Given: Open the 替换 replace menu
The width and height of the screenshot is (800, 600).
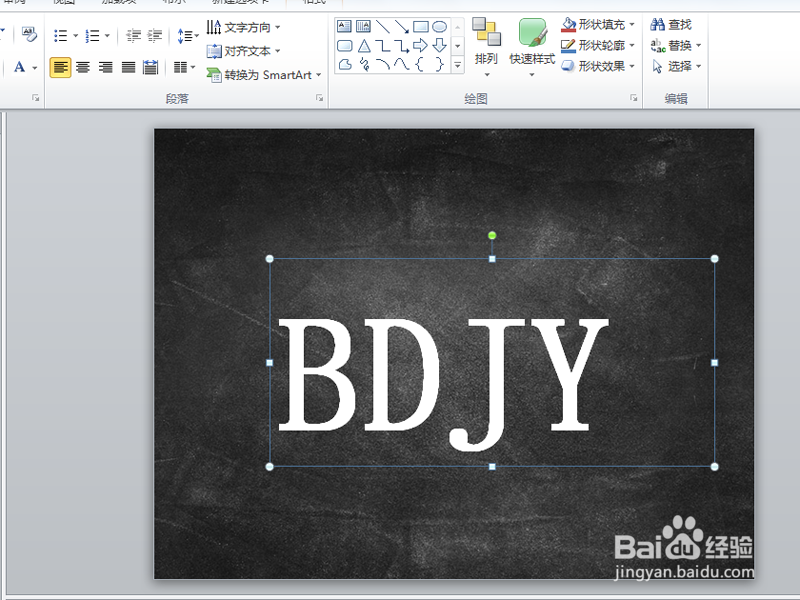Looking at the screenshot, I should [676, 45].
